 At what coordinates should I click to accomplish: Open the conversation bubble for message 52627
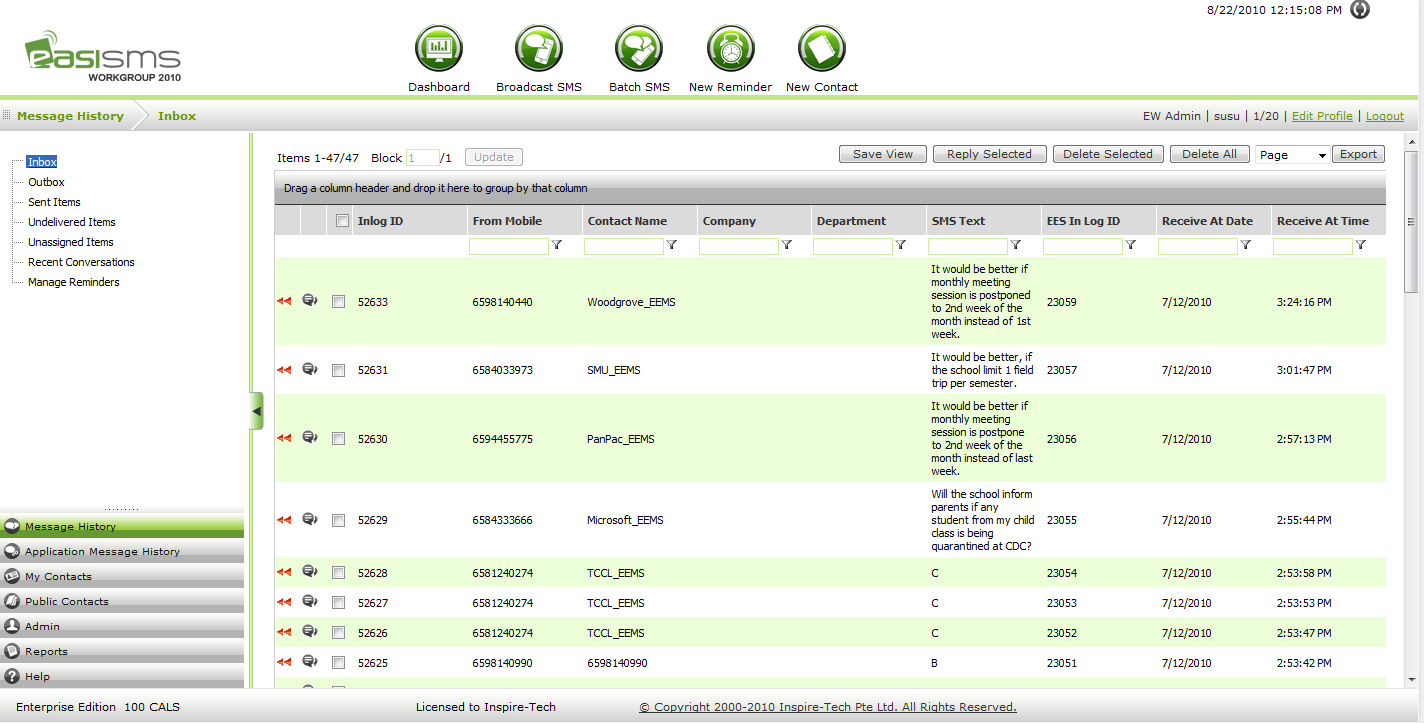(310, 601)
